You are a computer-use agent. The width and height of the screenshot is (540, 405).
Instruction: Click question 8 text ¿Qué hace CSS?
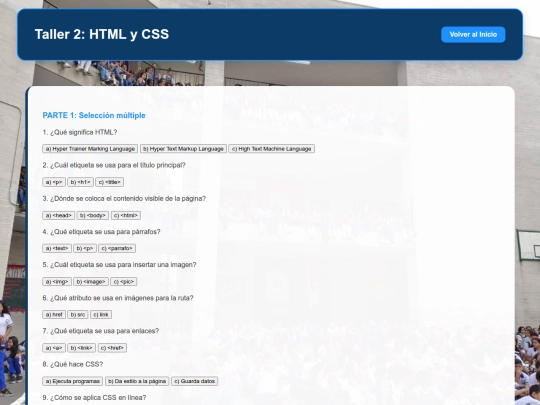point(73,364)
